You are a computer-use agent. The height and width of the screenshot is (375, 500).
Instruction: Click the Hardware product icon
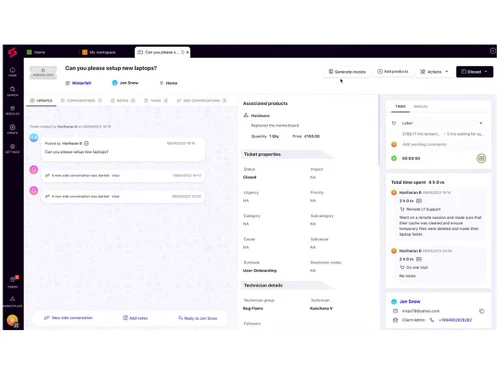[x=246, y=115]
